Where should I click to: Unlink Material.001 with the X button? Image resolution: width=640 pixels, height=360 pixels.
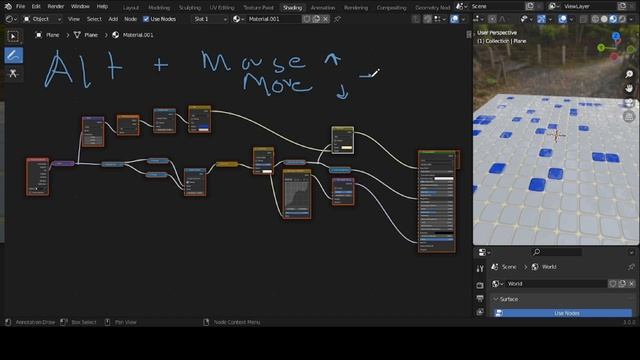[x=325, y=19]
